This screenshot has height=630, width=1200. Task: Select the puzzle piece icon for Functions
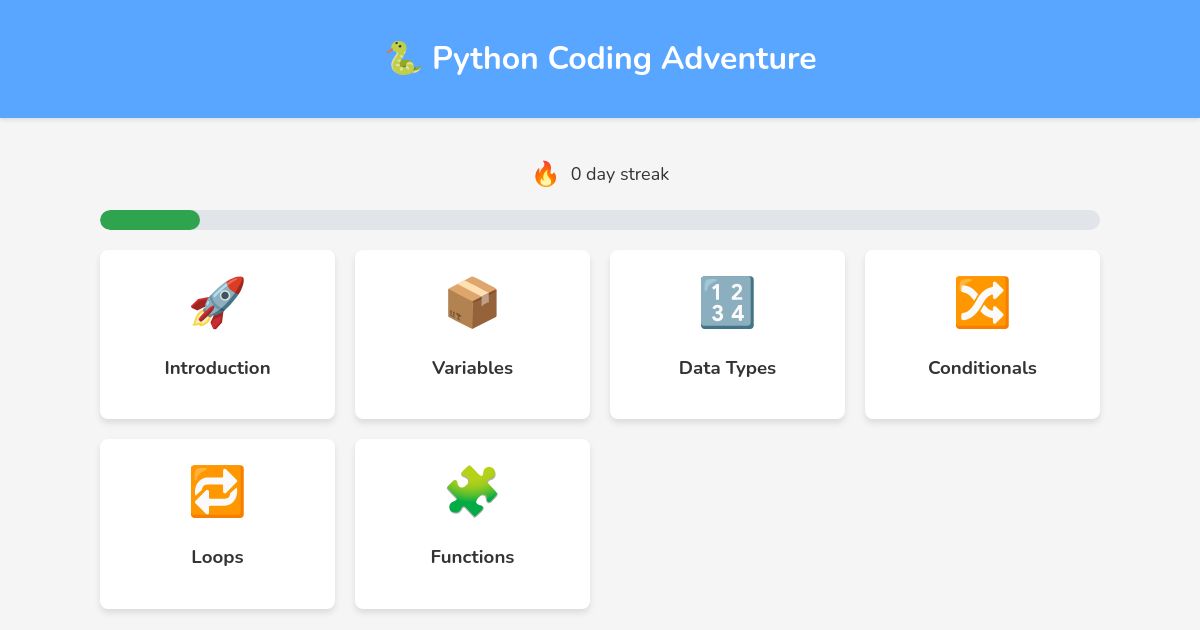pyautogui.click(x=472, y=492)
